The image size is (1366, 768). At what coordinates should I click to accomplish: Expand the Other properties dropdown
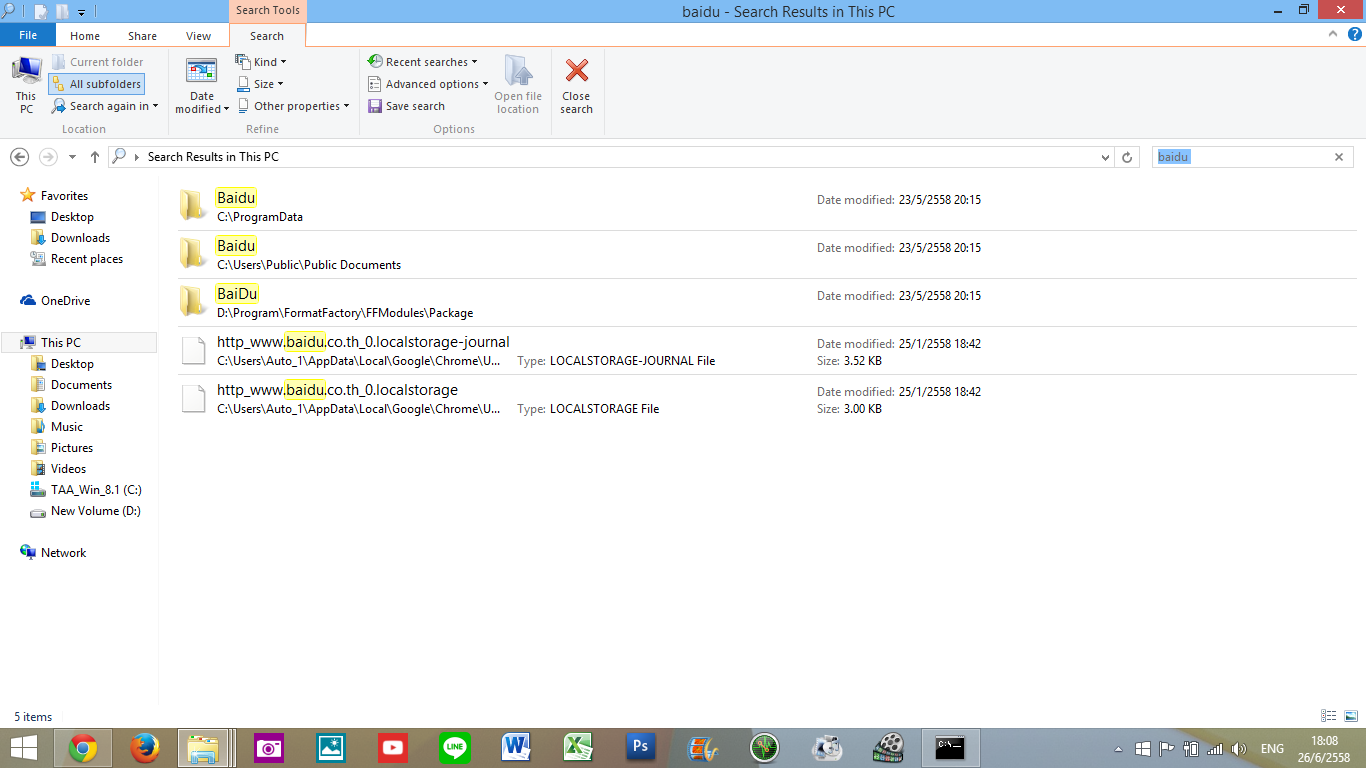[x=294, y=106]
